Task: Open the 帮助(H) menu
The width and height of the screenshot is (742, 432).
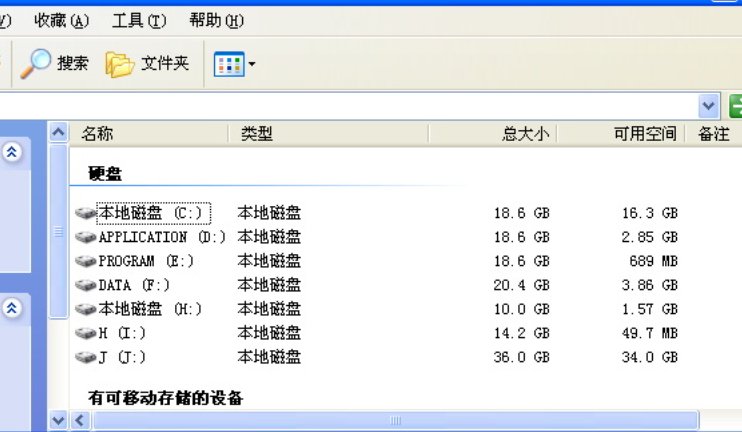Action: pos(217,20)
